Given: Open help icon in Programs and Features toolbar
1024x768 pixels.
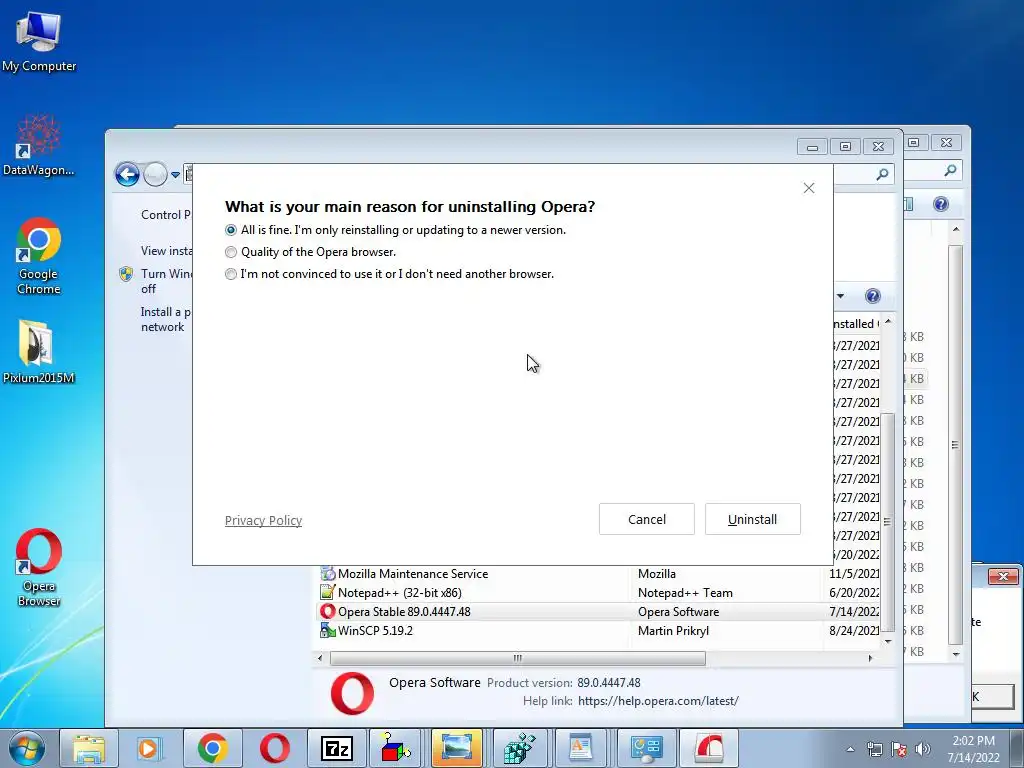Looking at the screenshot, I should 872,296.
